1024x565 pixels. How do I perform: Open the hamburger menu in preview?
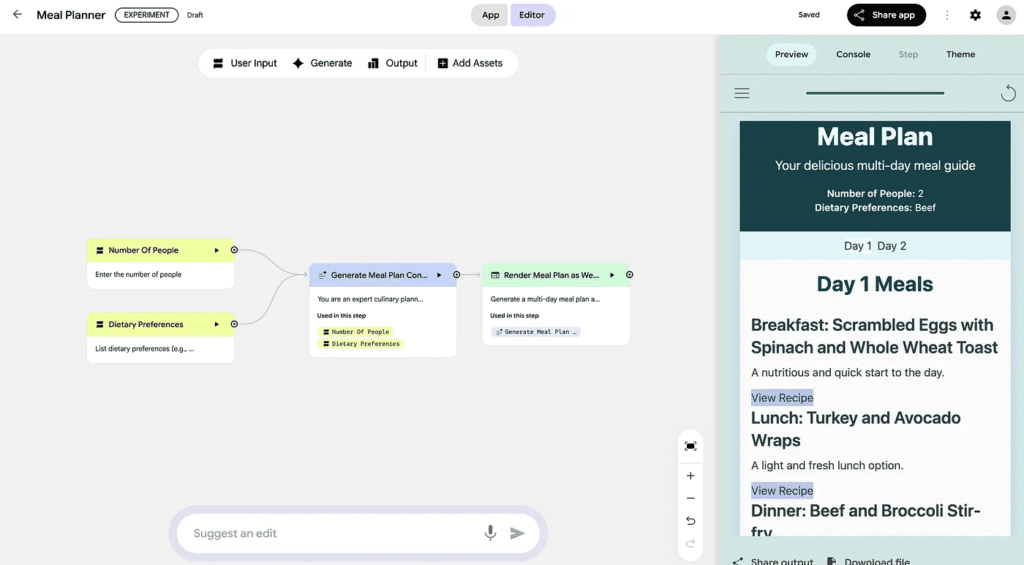point(742,94)
